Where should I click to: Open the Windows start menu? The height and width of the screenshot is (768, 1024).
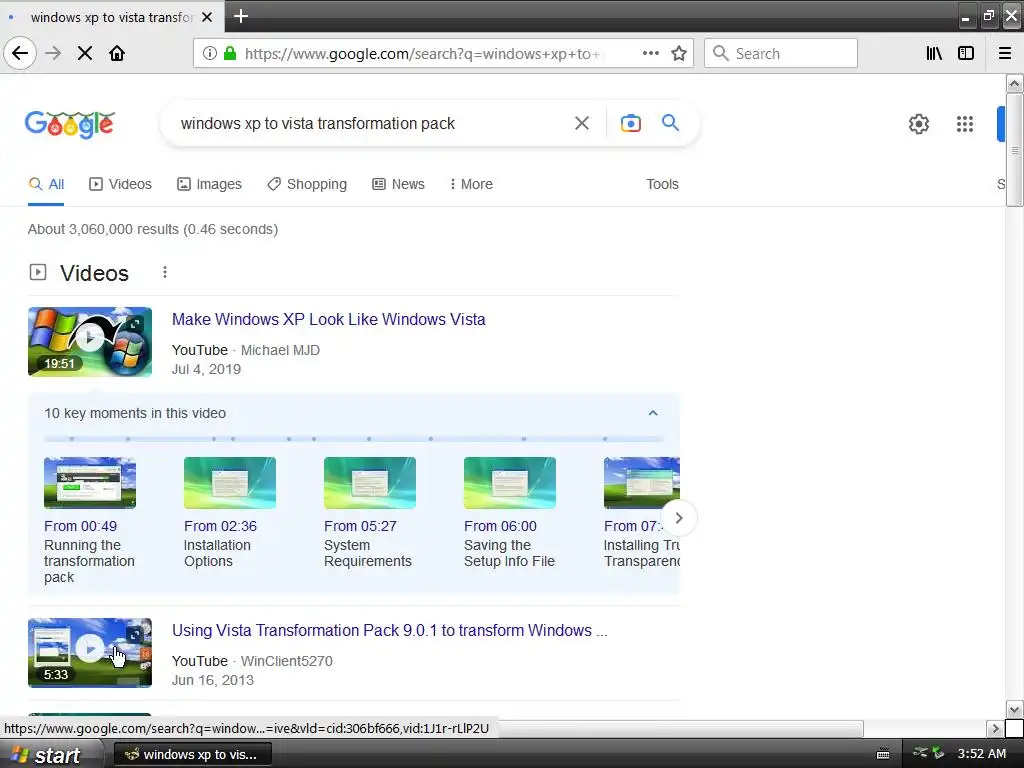tap(50, 754)
